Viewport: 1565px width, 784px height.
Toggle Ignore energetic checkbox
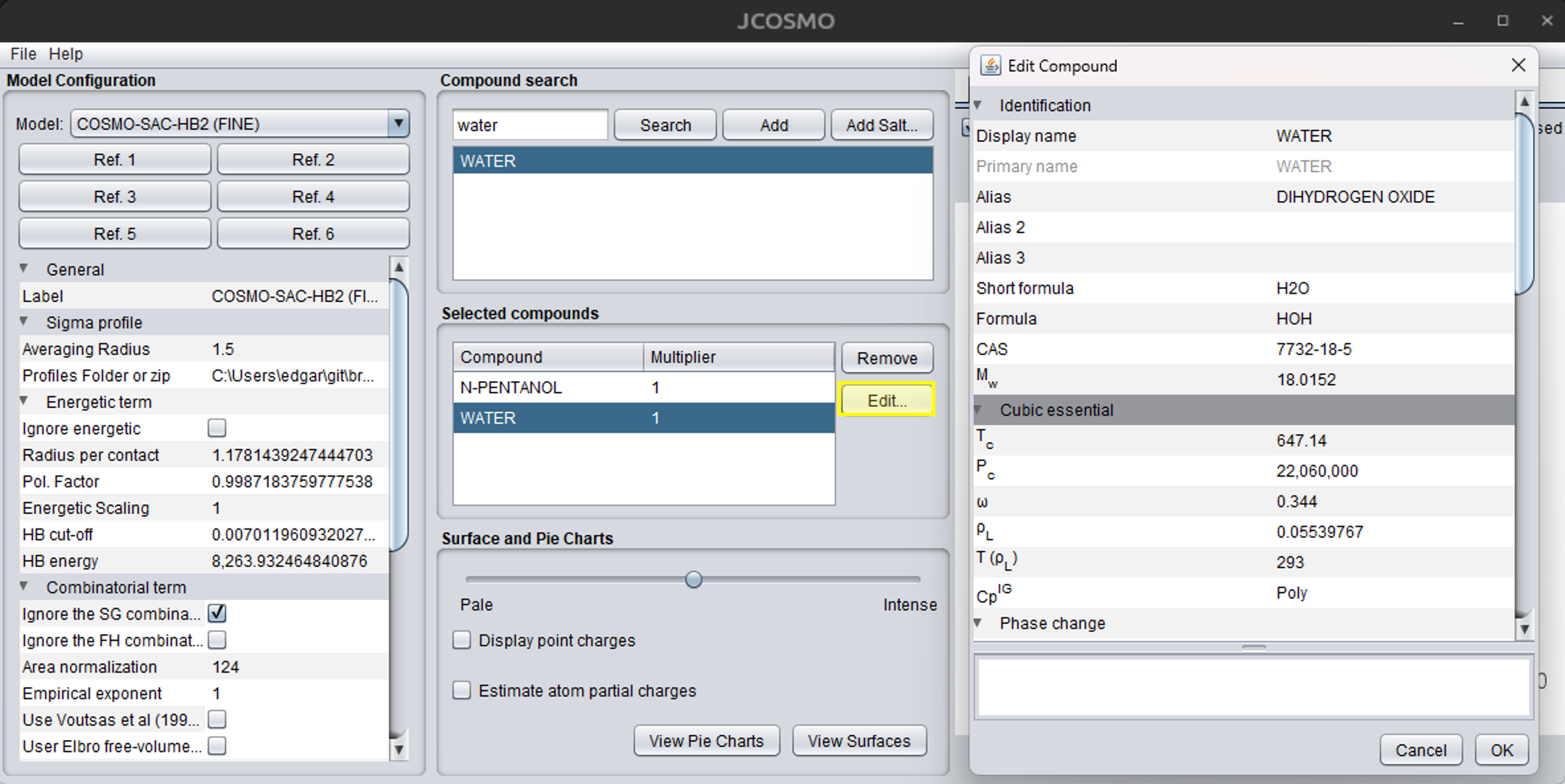pyautogui.click(x=217, y=428)
